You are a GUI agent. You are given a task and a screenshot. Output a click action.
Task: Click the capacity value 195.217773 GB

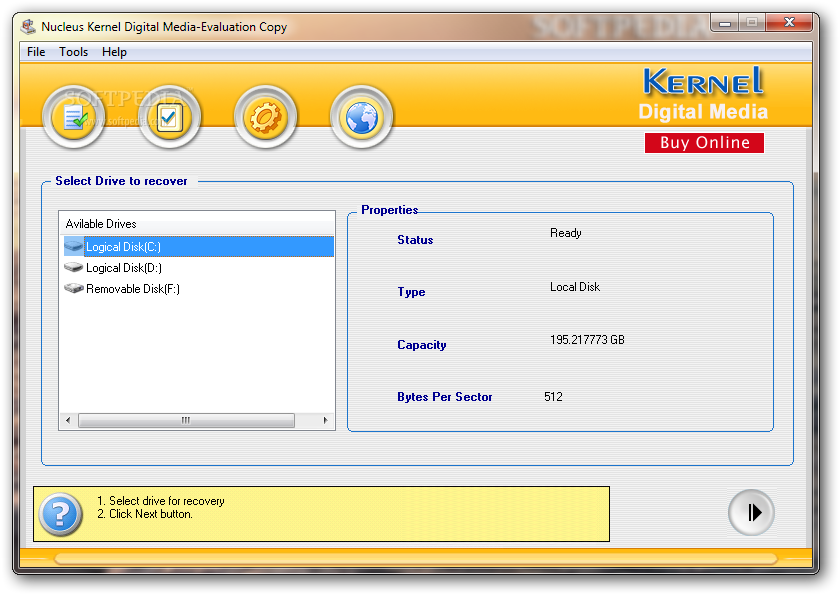(x=587, y=340)
